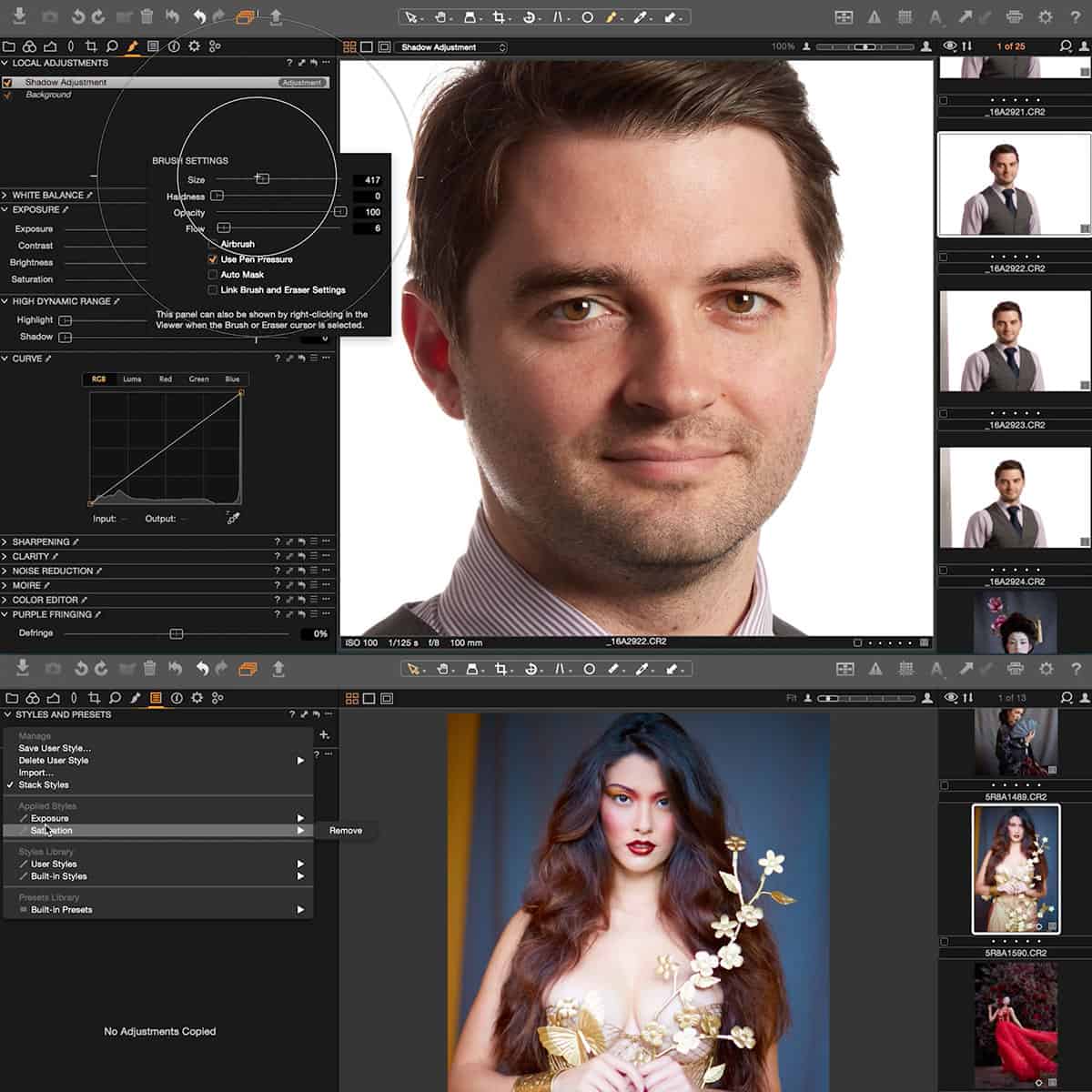Click the multi-view grid icon above the viewer
This screenshot has height=1092, width=1092.
click(351, 46)
